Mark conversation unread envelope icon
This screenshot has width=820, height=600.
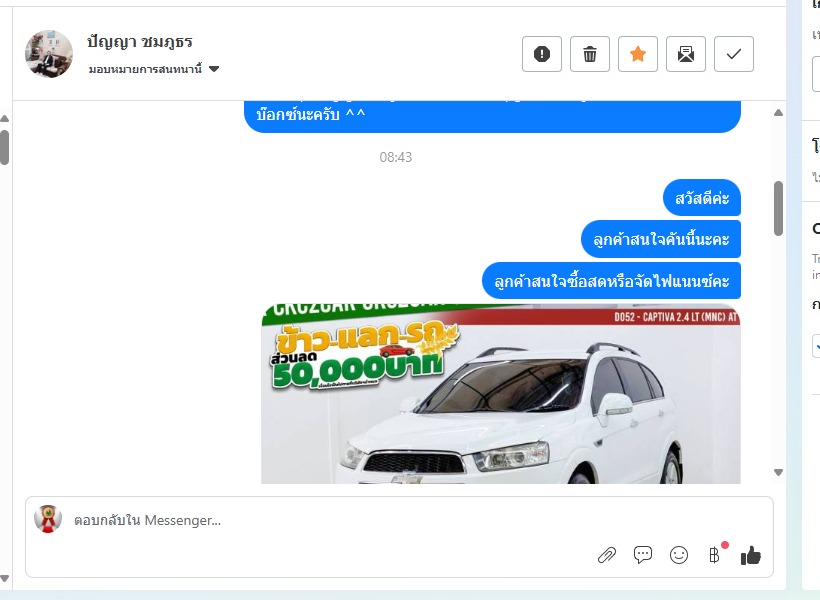click(x=686, y=54)
